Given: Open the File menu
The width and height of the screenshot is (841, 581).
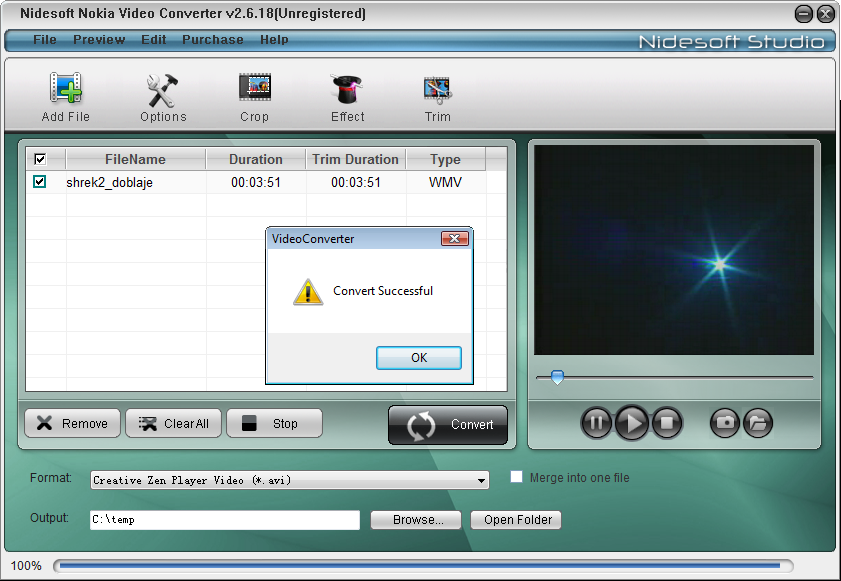Looking at the screenshot, I should (x=45, y=40).
